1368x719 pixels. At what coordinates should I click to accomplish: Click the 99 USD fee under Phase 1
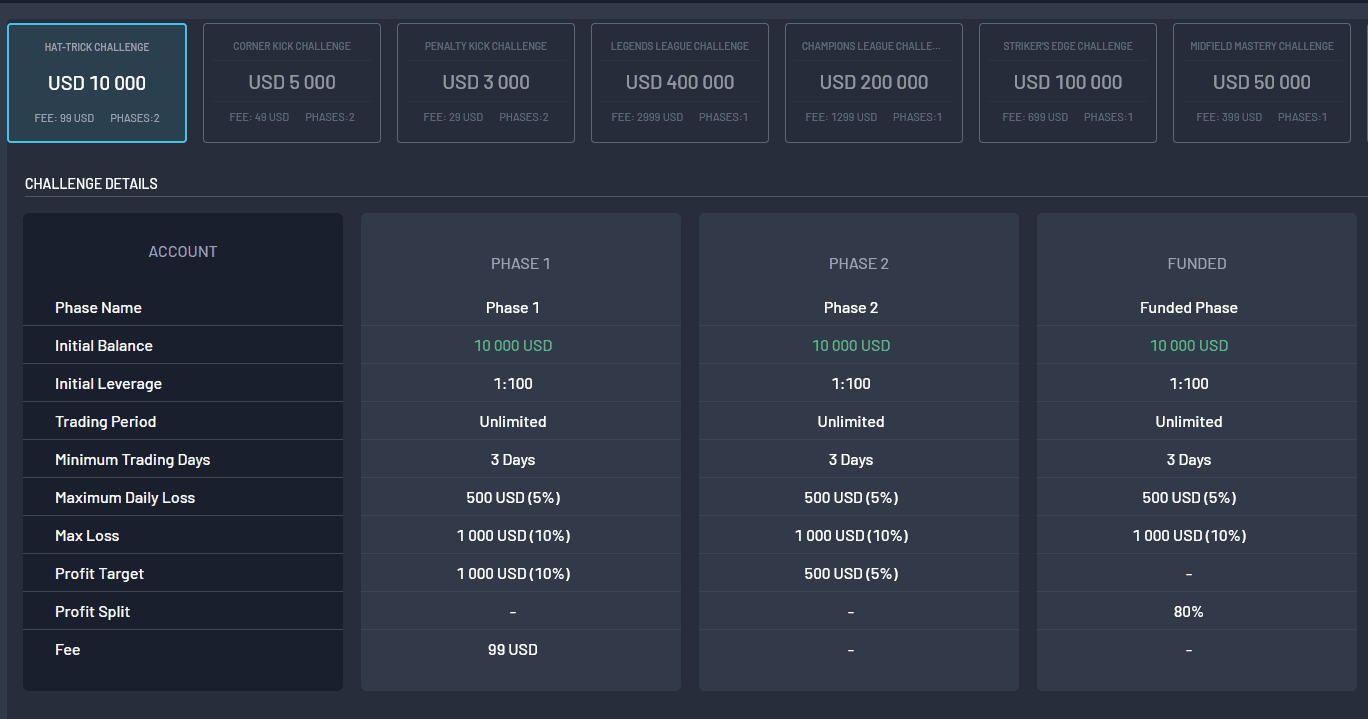click(513, 649)
